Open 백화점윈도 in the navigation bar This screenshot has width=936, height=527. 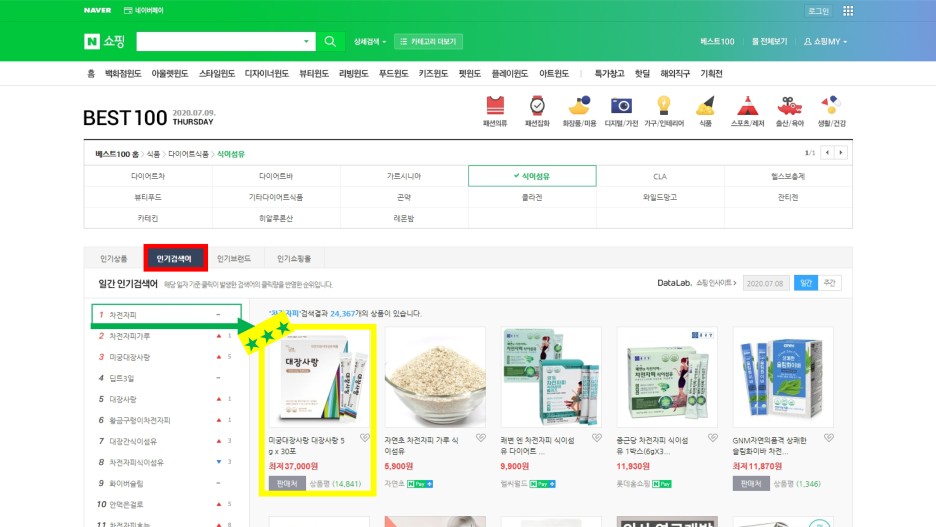click(123, 73)
